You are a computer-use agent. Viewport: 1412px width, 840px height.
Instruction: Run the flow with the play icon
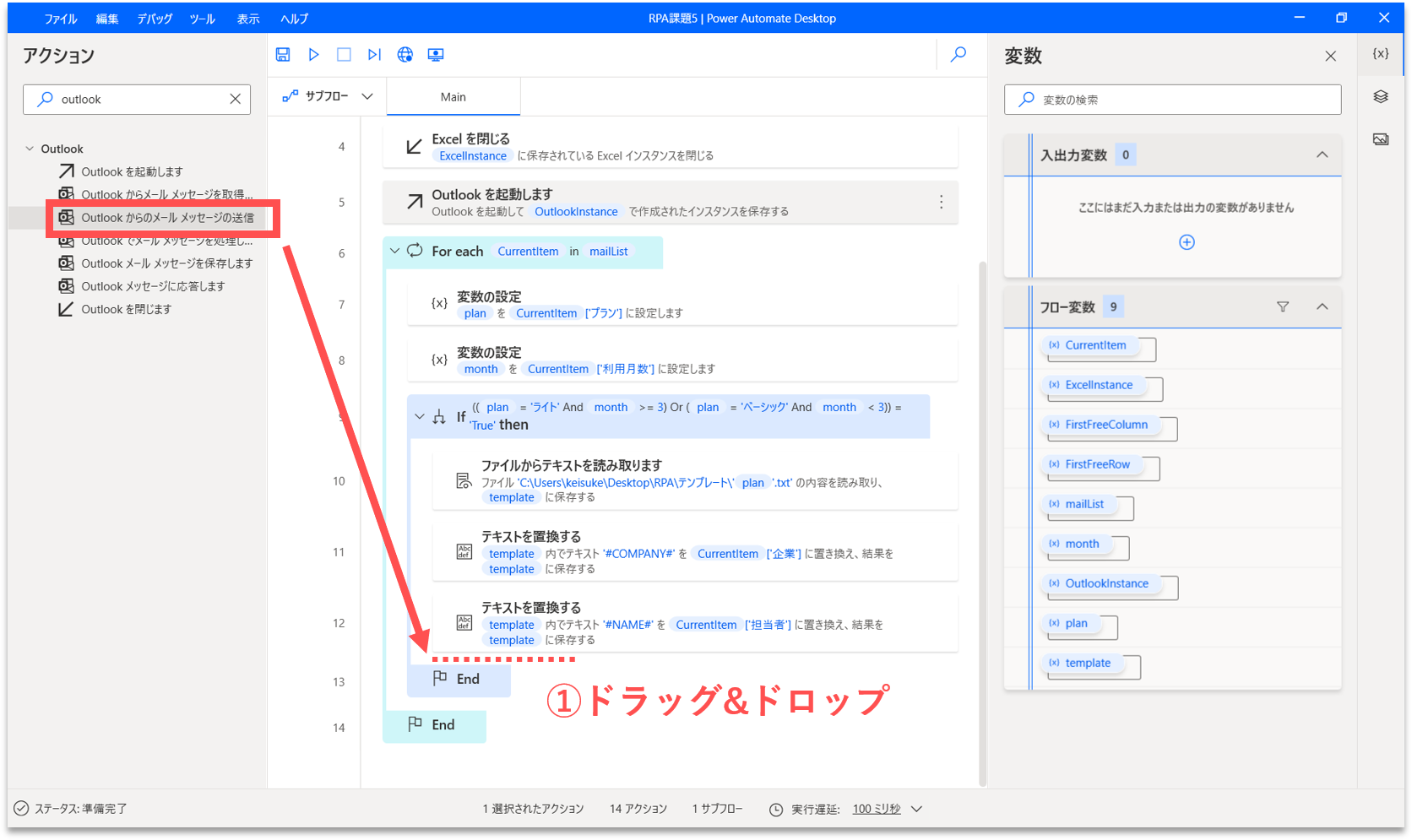click(313, 55)
